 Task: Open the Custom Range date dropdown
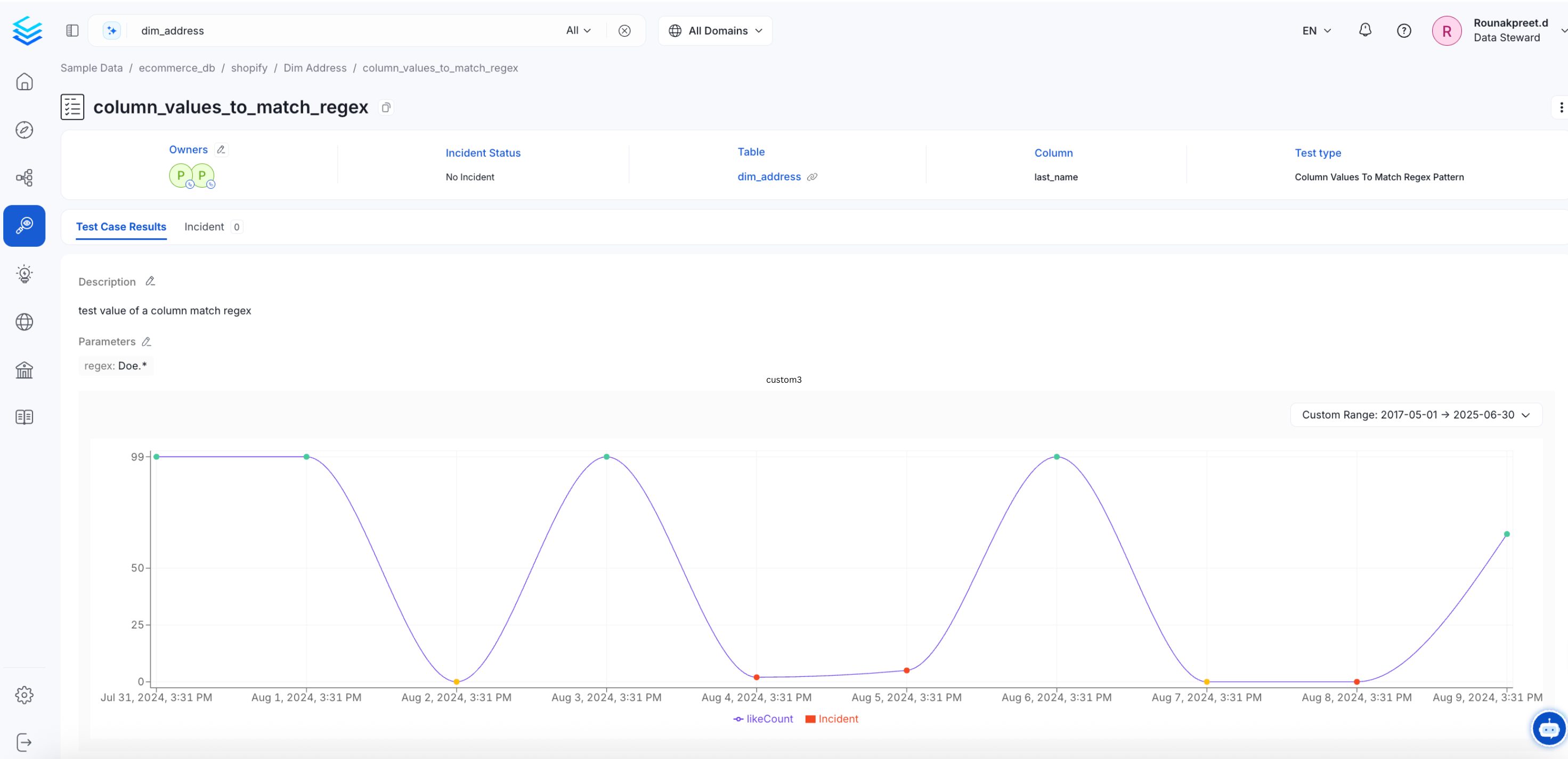(x=1416, y=415)
